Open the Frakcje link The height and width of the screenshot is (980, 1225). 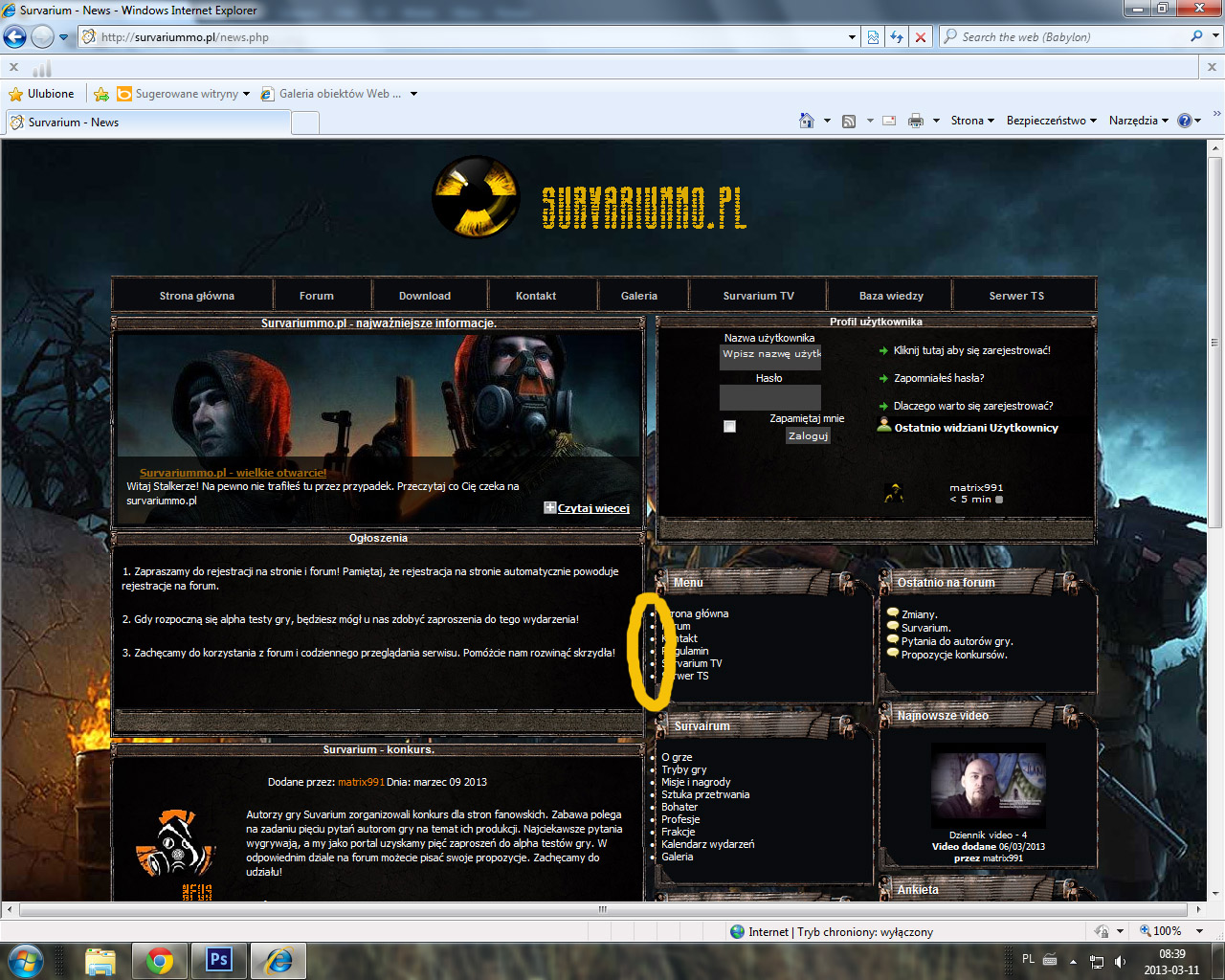[x=679, y=832]
